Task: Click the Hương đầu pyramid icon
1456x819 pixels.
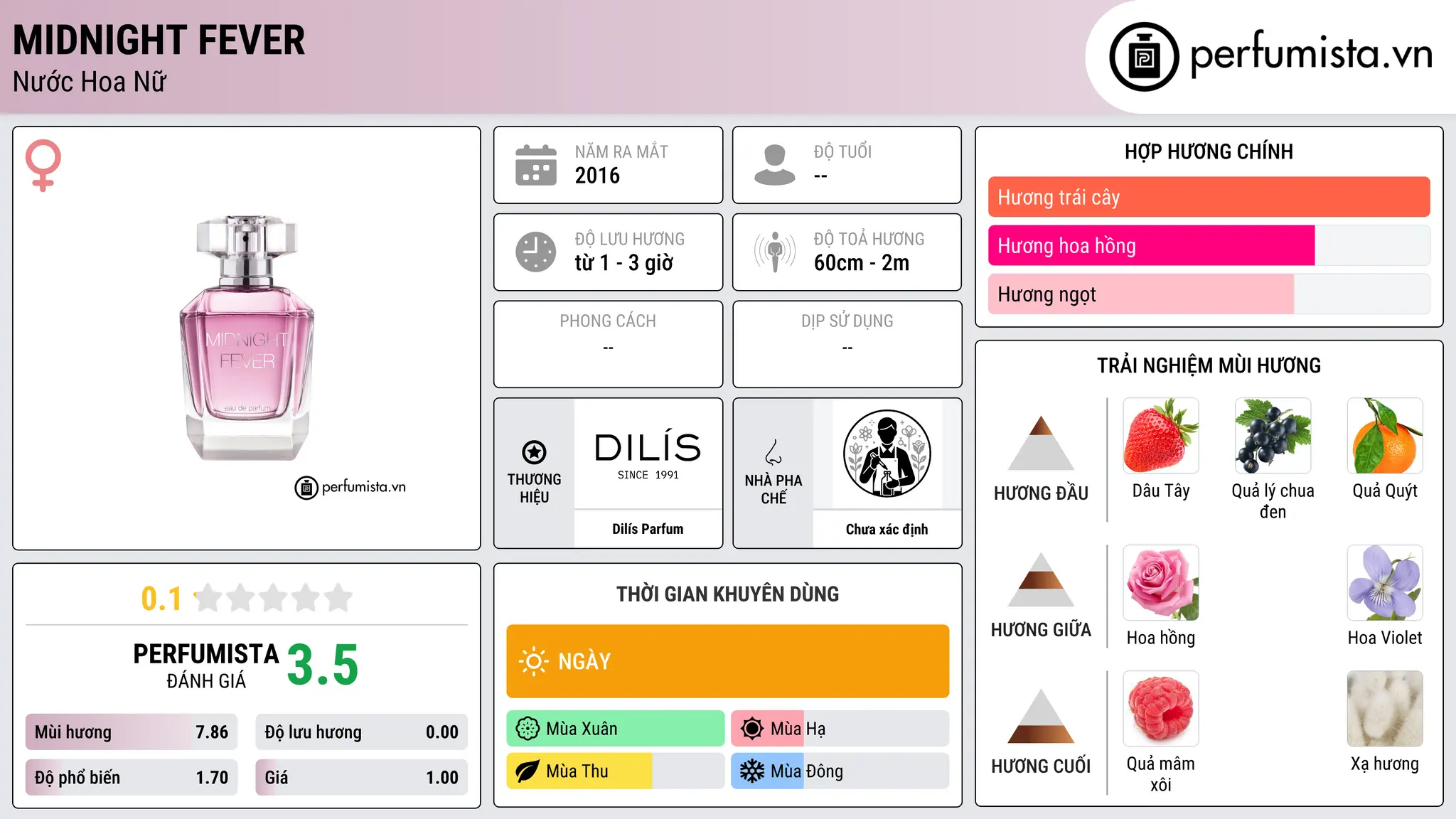Action: point(1041,443)
